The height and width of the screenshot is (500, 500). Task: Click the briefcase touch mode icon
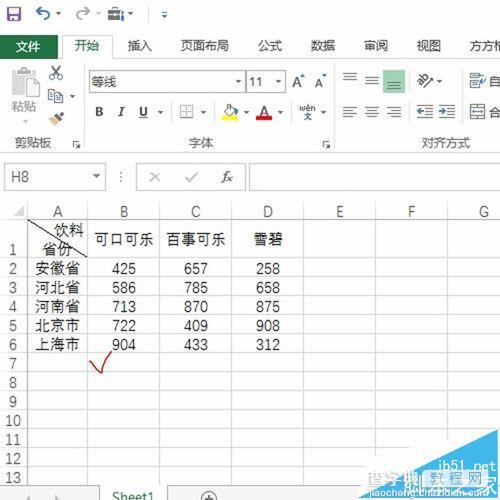click(116, 14)
